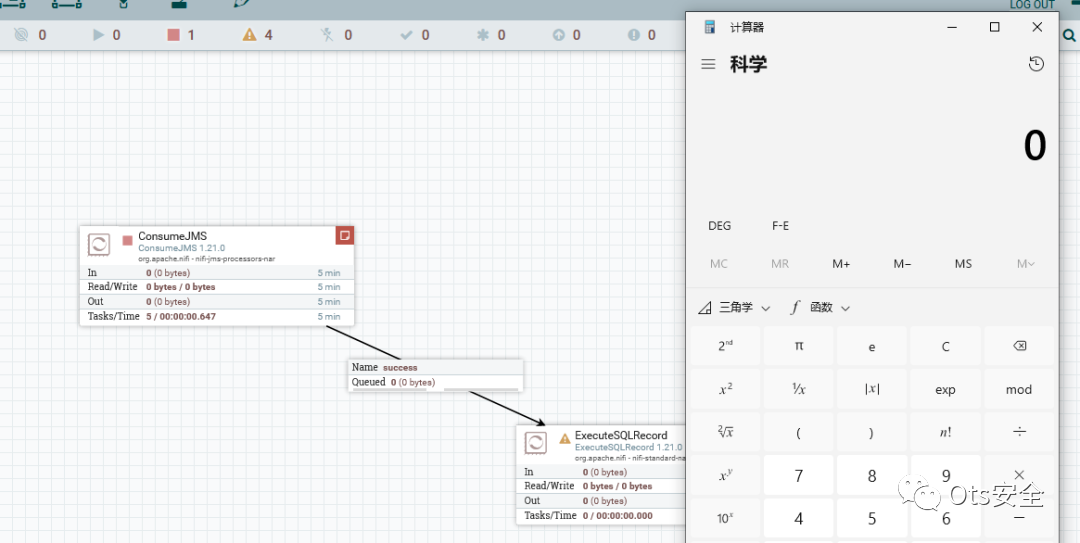Click the MC memory clear button
Image resolution: width=1080 pixels, height=543 pixels.
pyautogui.click(x=719, y=264)
